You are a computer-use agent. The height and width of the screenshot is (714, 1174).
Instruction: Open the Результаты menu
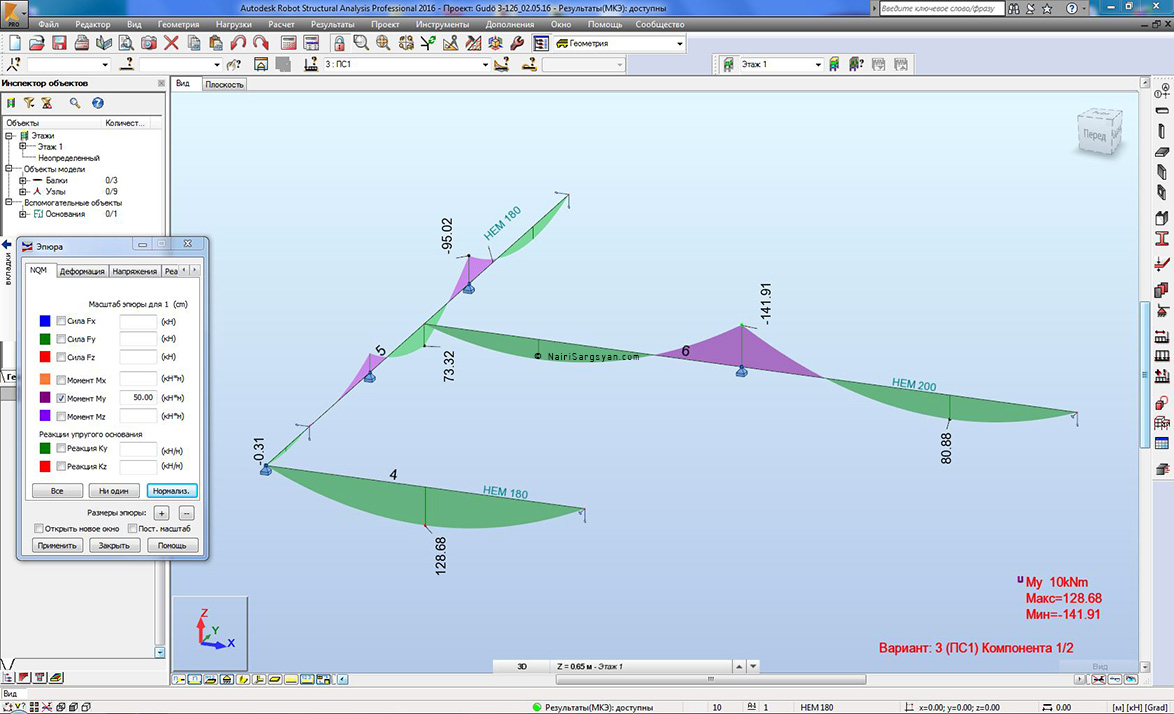(332, 25)
